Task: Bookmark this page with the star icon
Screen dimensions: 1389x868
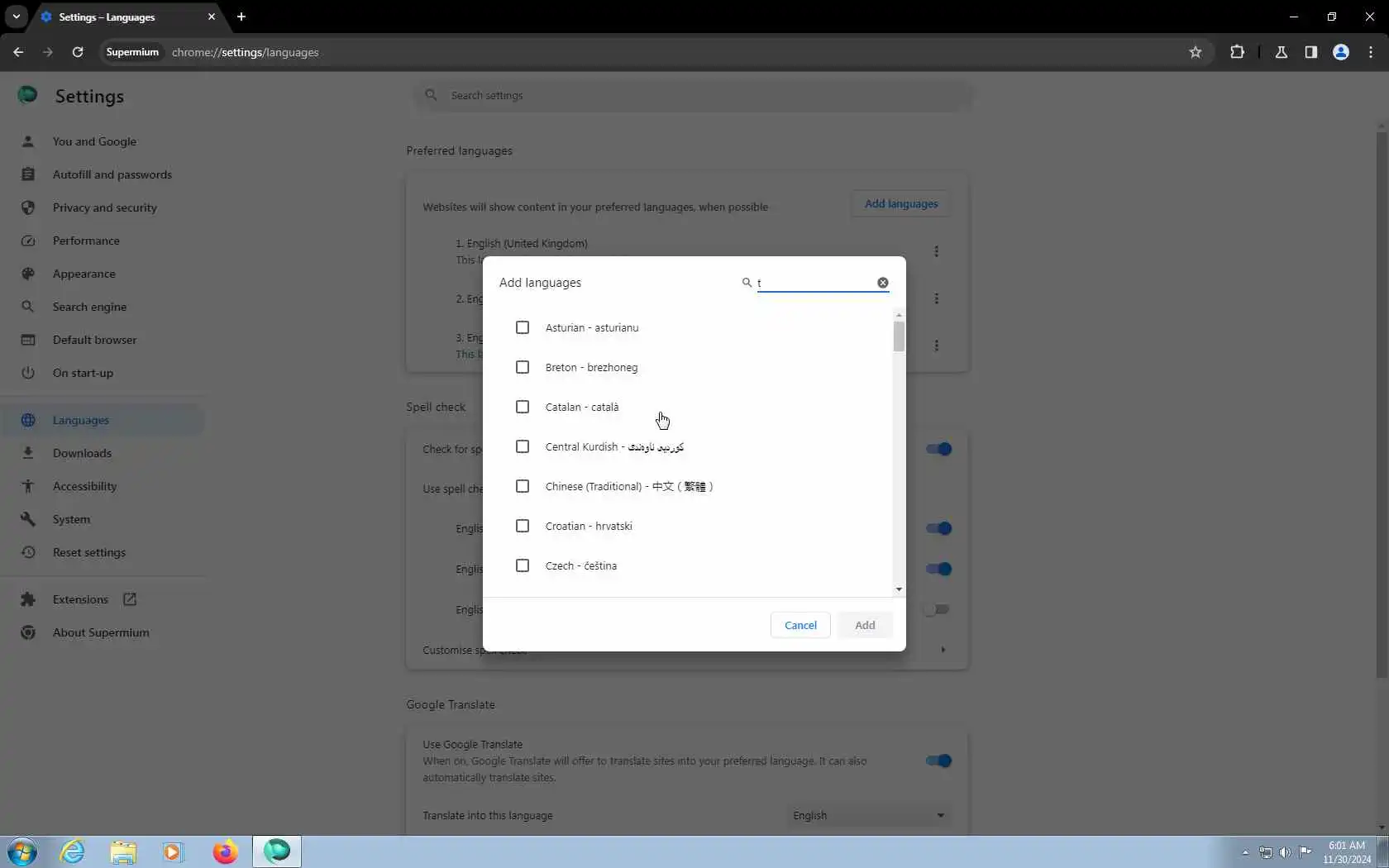Action: pyautogui.click(x=1196, y=52)
